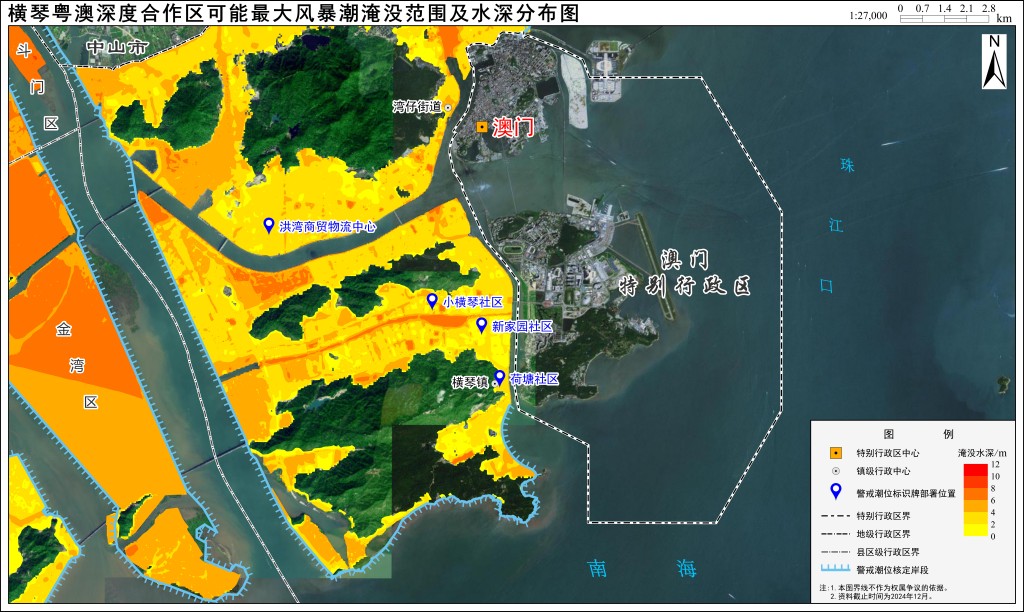
Task: Click the blue pin at 洪湾商贸物流中心
Action: point(268,225)
